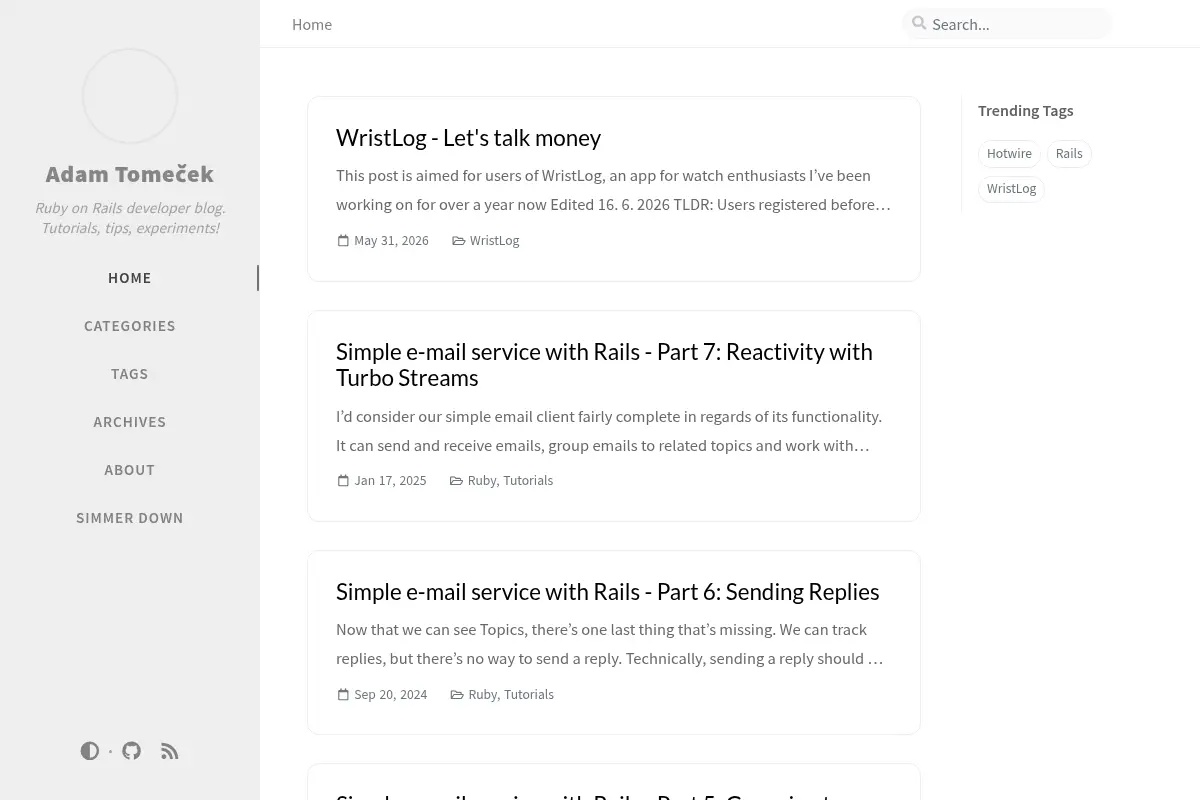The height and width of the screenshot is (800, 1200).
Task: Click the search magnifier icon
Action: pyautogui.click(x=919, y=23)
